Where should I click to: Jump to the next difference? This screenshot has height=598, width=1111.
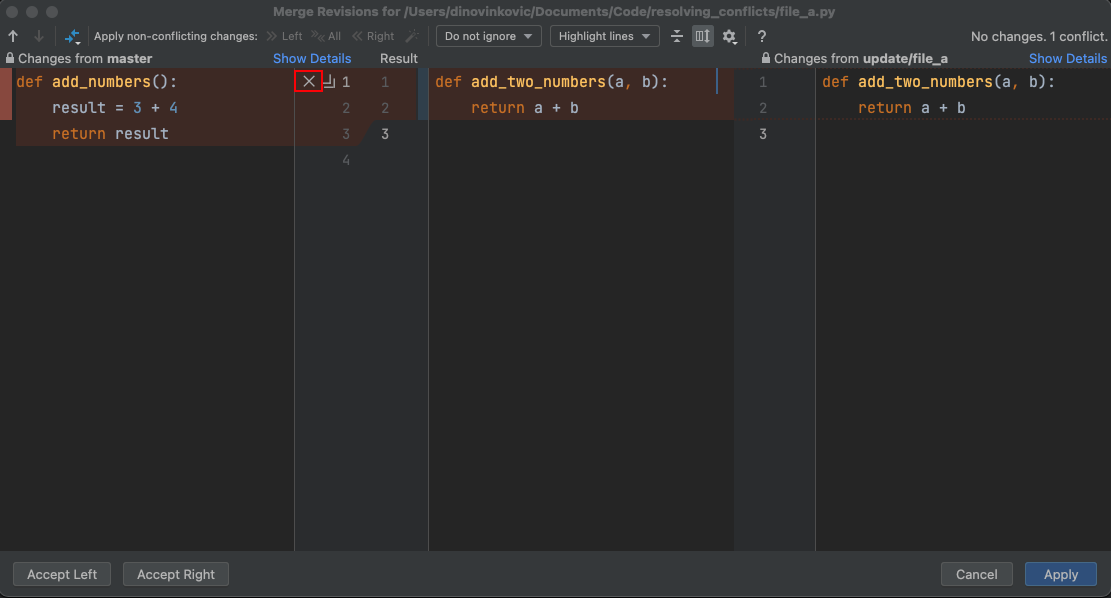pos(39,36)
